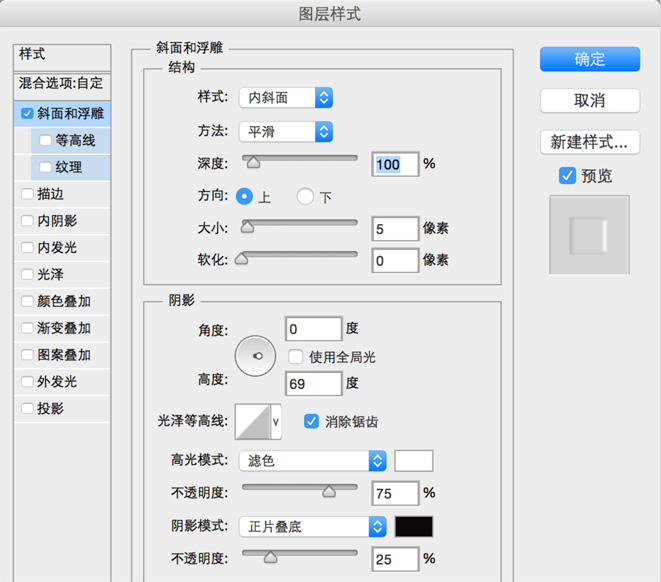661x582 pixels.
Task: Click the 高度 altitude input field
Action: [x=313, y=383]
